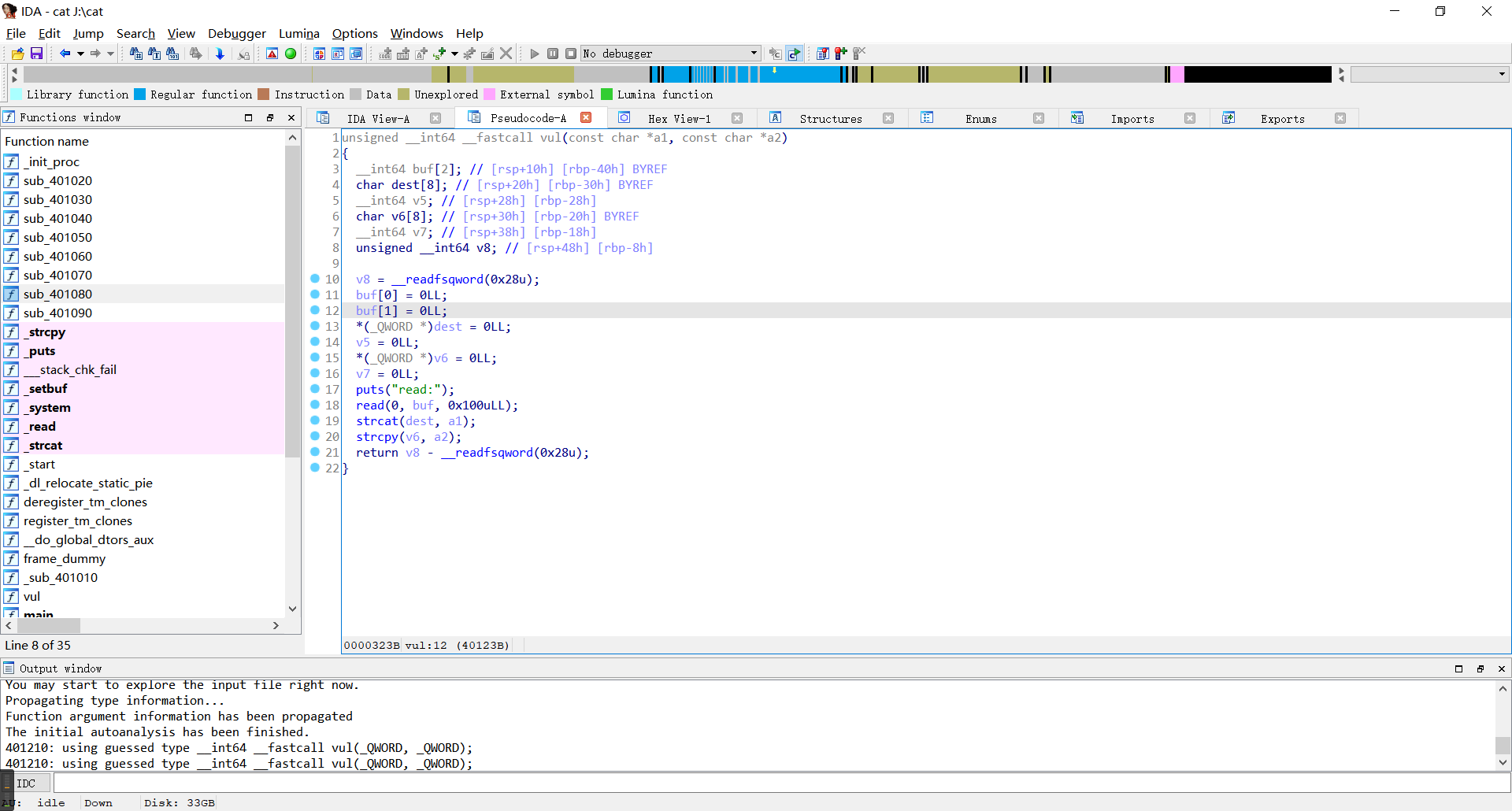Image resolution: width=1512 pixels, height=811 pixels.
Task: Toggle breakpoint dot on line 10
Action: point(315,279)
